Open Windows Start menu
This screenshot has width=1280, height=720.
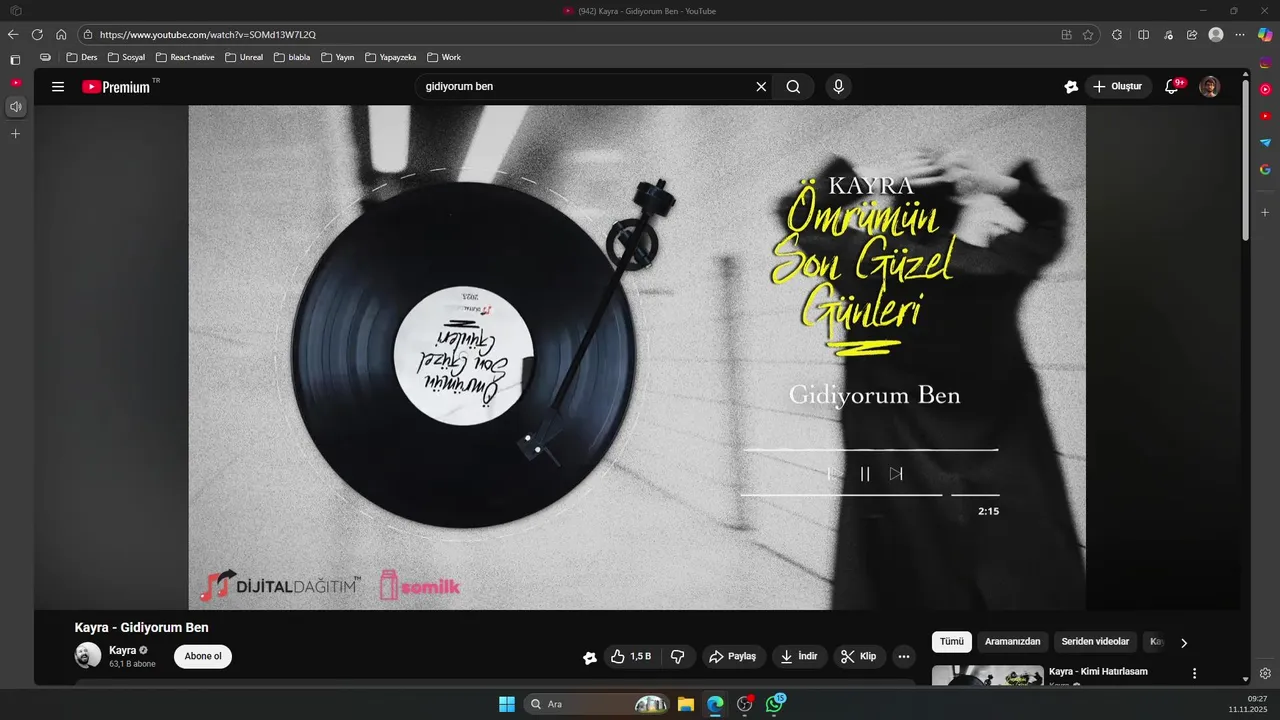507,704
